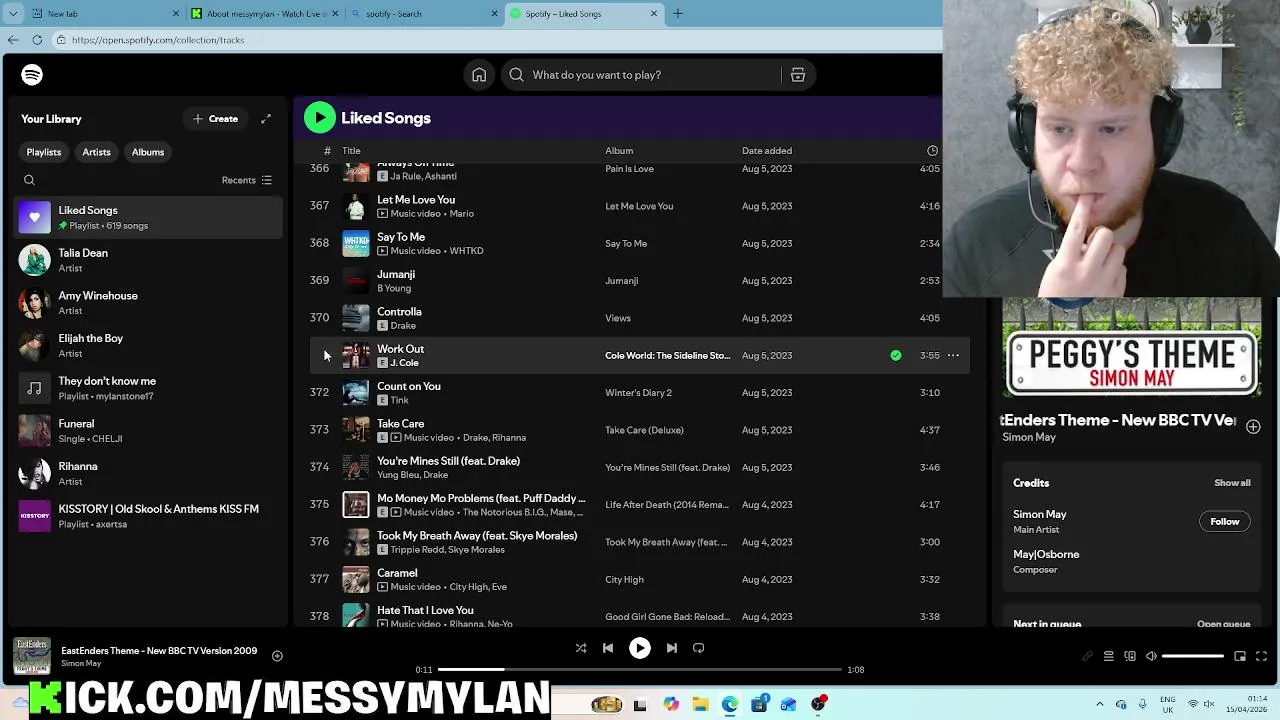Open the lyrics microphone icon

pos(1087,656)
